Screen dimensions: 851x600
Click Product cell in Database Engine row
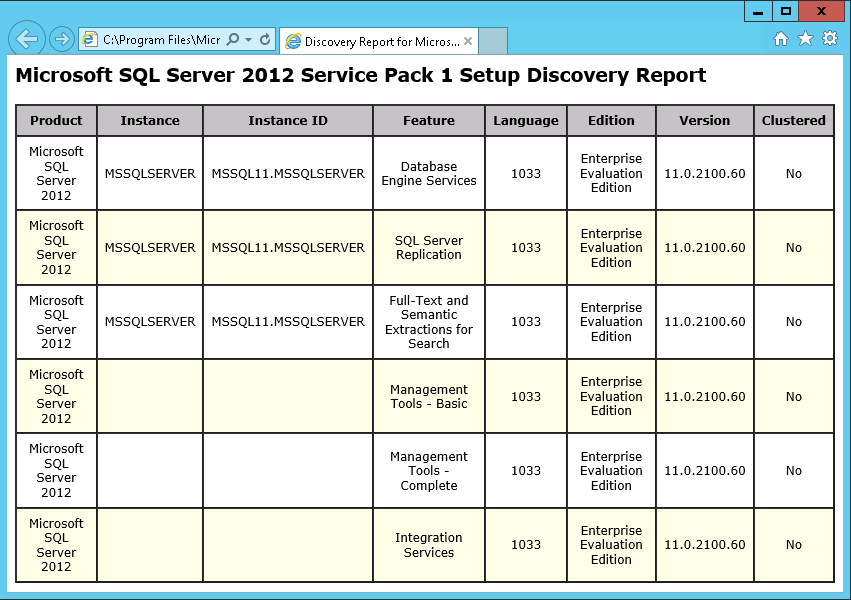[56, 174]
